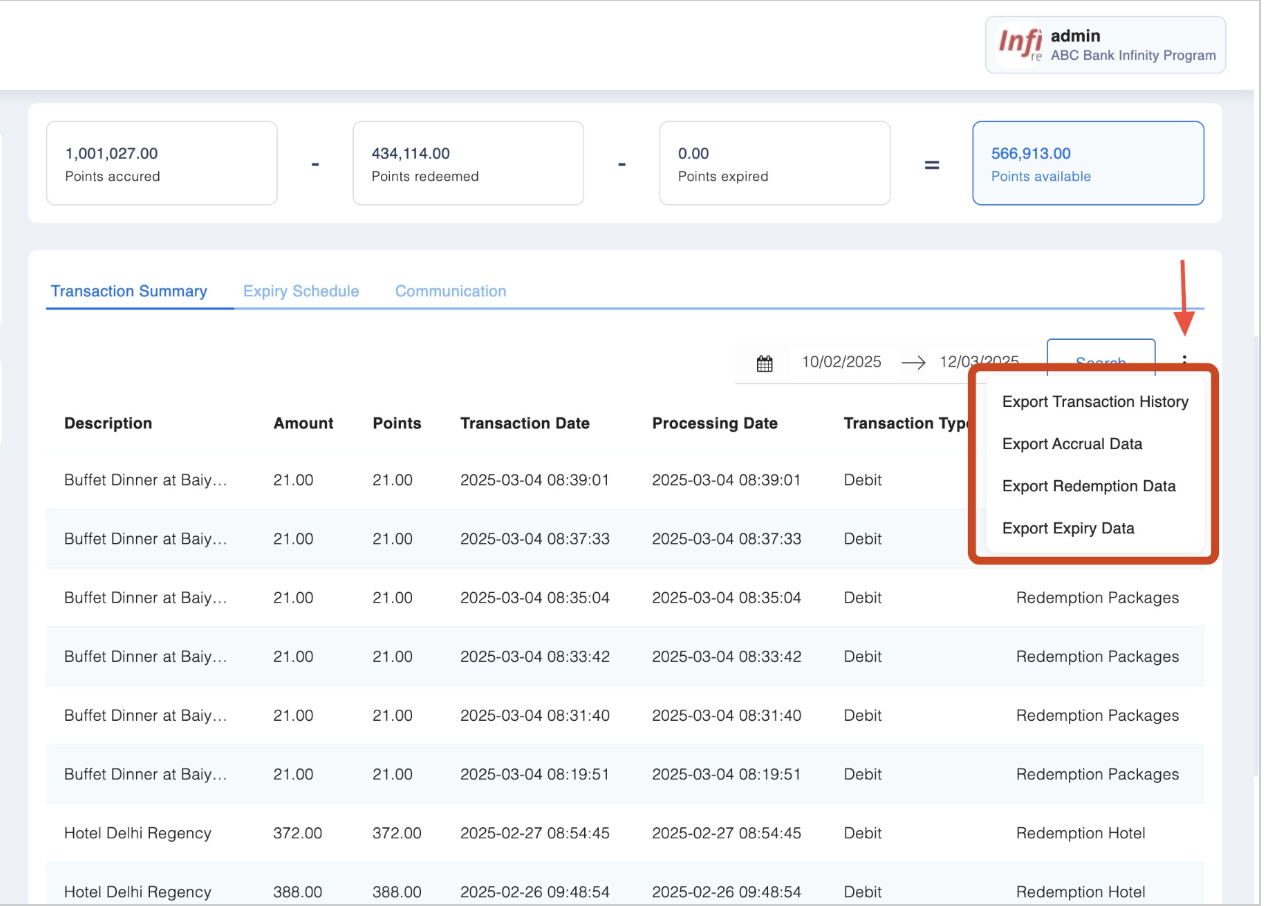Viewport: 1264px width, 906px height.
Task: Click the Infi program logo
Action: click(1020, 44)
